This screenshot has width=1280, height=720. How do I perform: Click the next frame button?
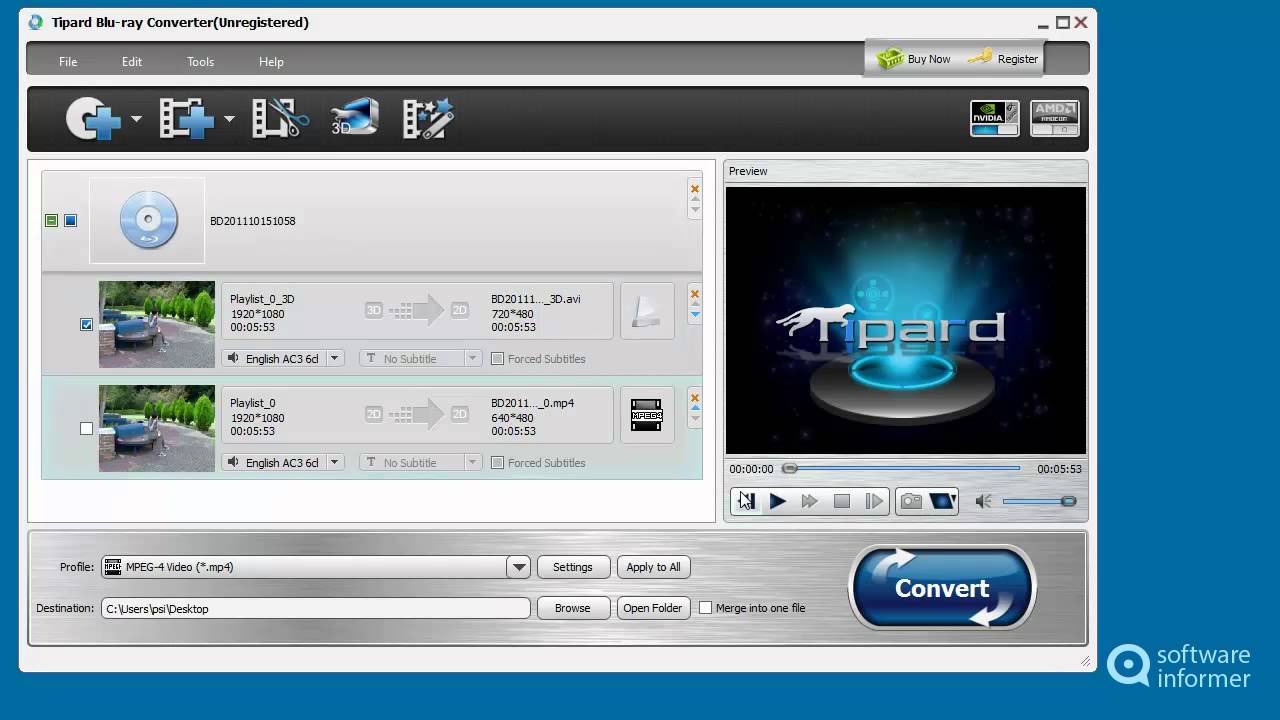click(874, 501)
